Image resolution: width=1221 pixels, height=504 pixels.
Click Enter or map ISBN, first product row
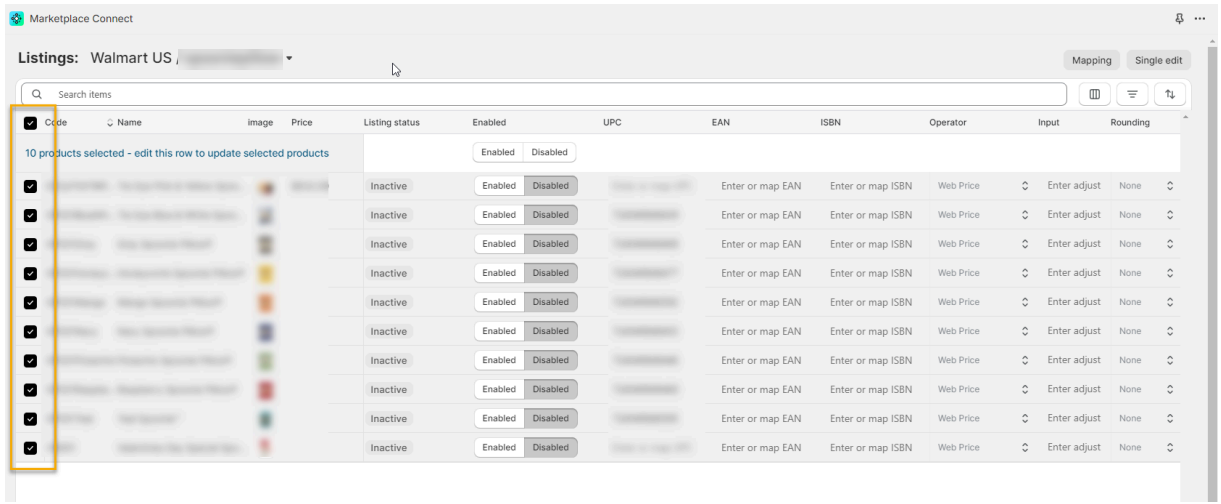point(870,186)
